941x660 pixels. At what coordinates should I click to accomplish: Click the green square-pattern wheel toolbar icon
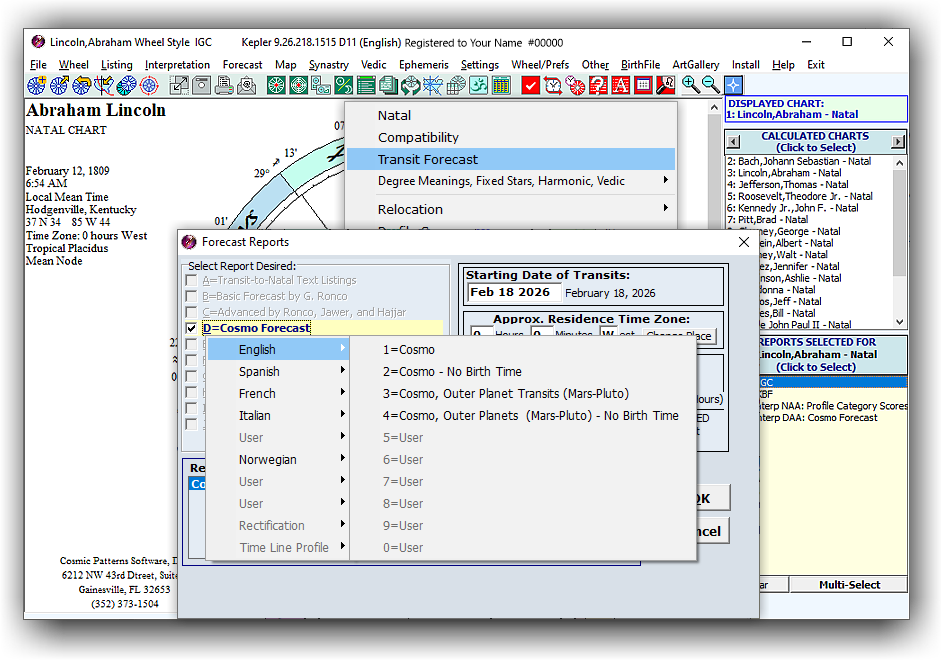[x=298, y=85]
